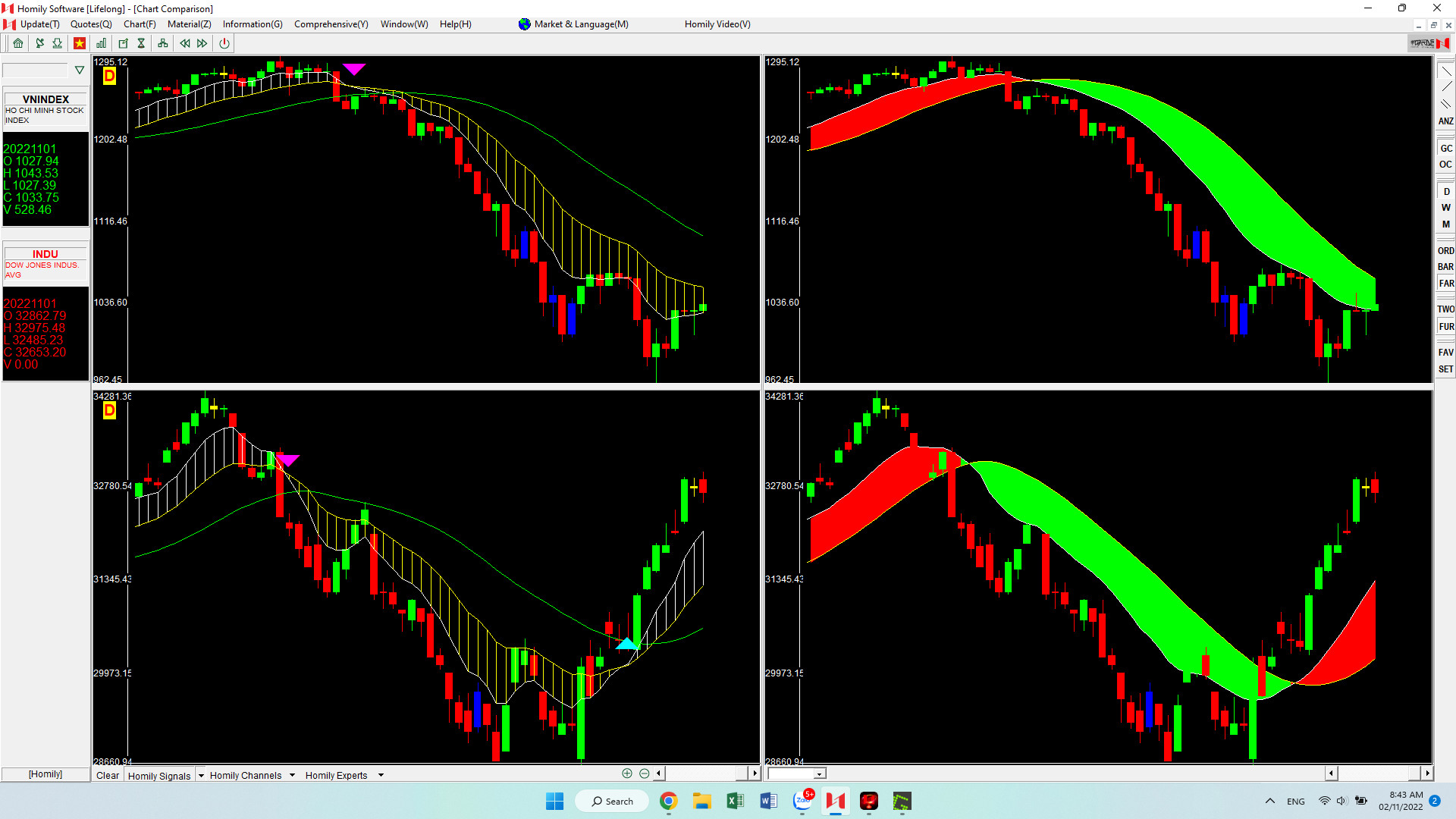Open the Comprehensive(Y) menu
Screen dimensions: 1456x819
click(x=331, y=24)
